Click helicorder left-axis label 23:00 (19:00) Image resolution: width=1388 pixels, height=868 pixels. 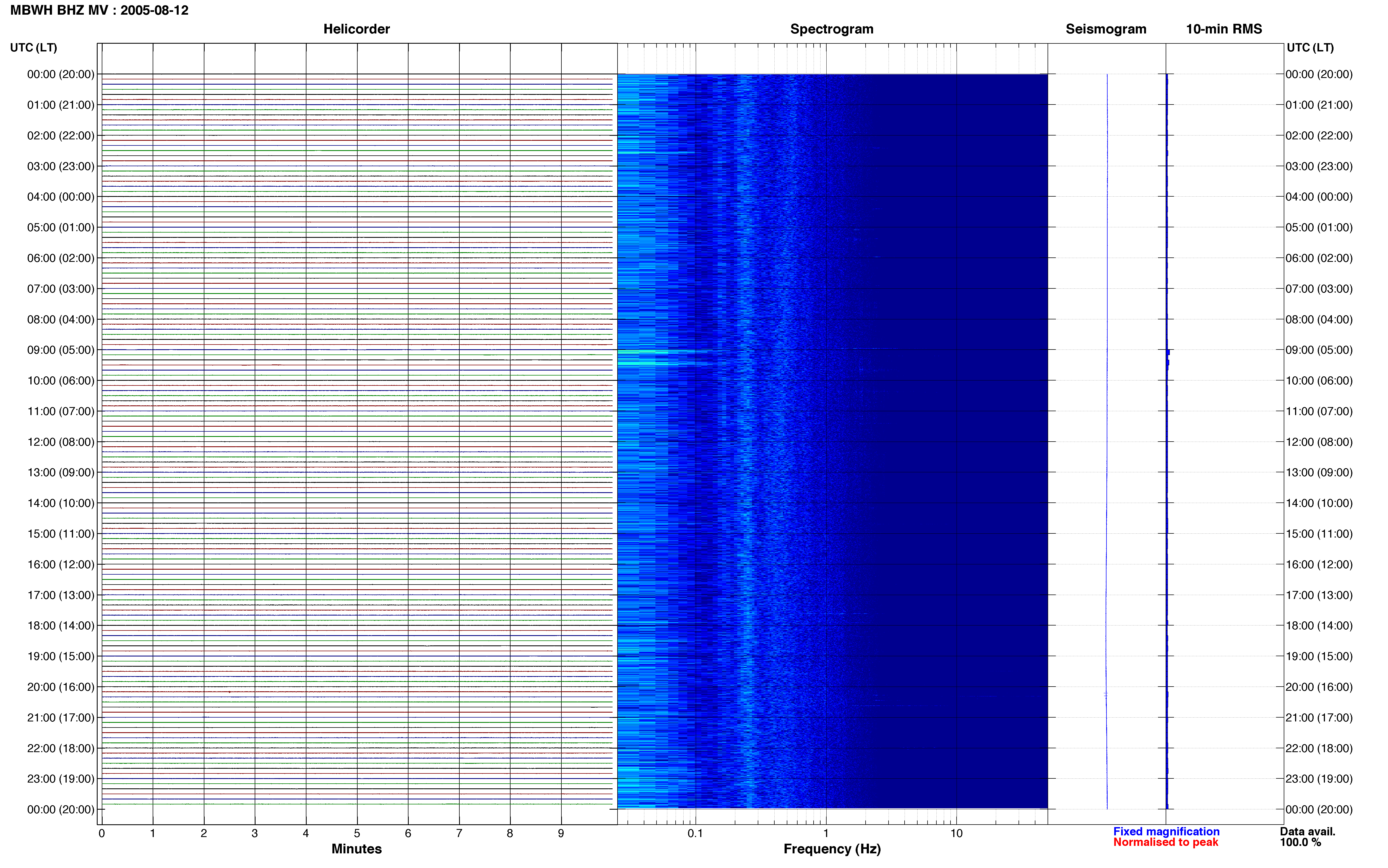(61, 779)
